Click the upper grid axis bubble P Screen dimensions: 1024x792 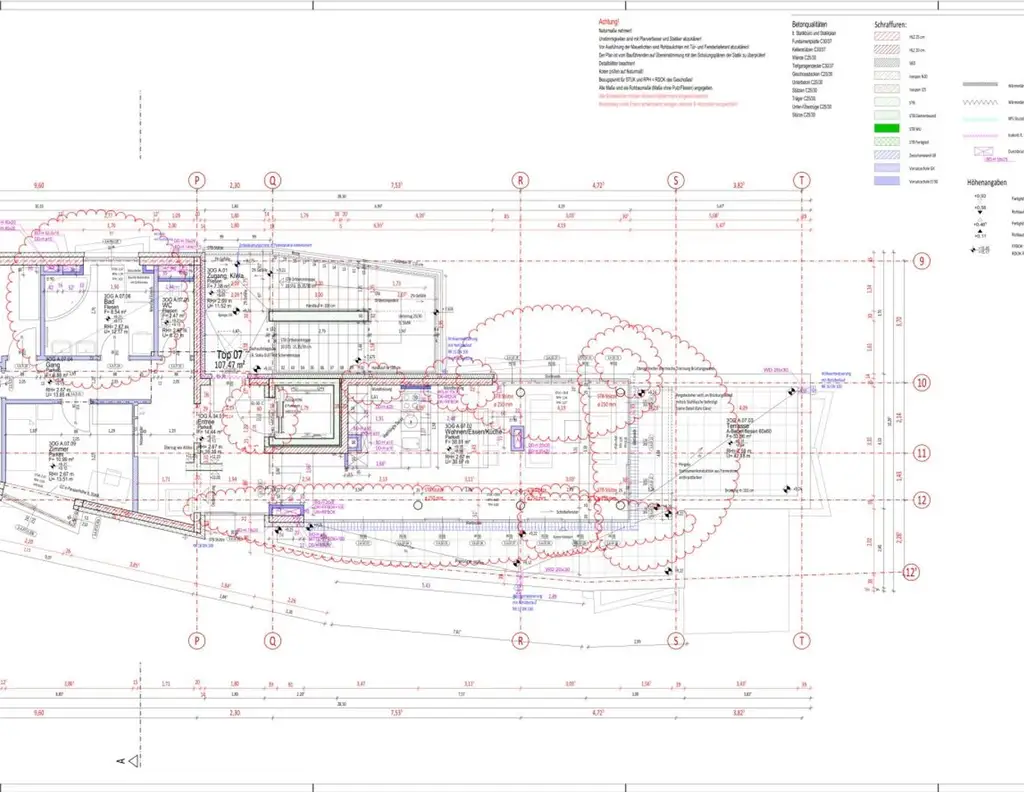197,181
